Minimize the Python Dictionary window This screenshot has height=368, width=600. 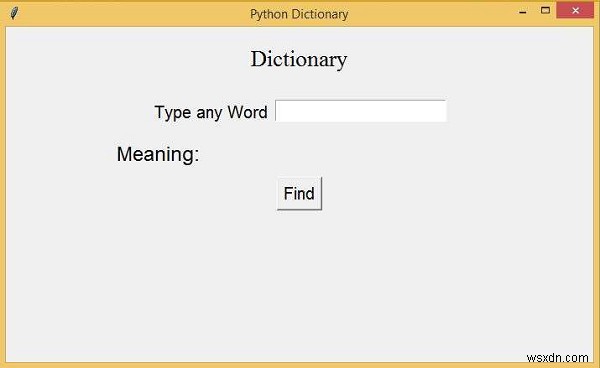[523, 11]
